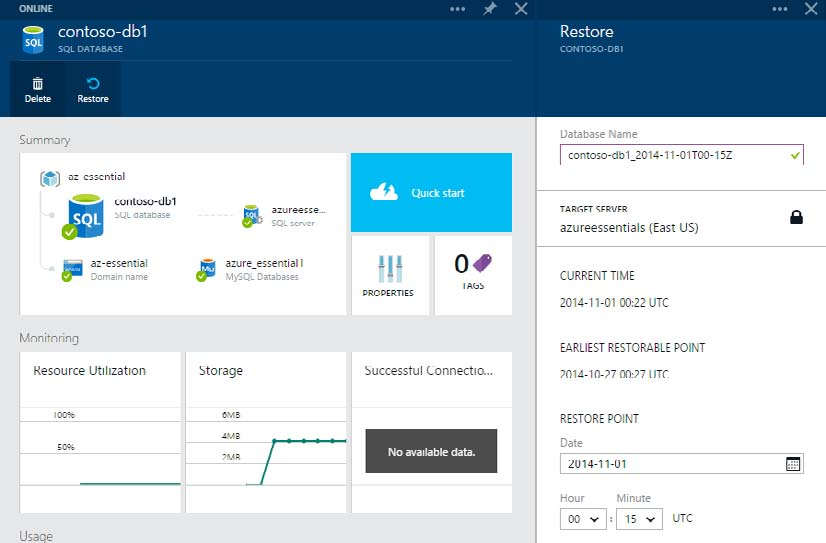This screenshot has width=826, height=543.
Task: Close the Restore blade
Action: click(x=810, y=9)
